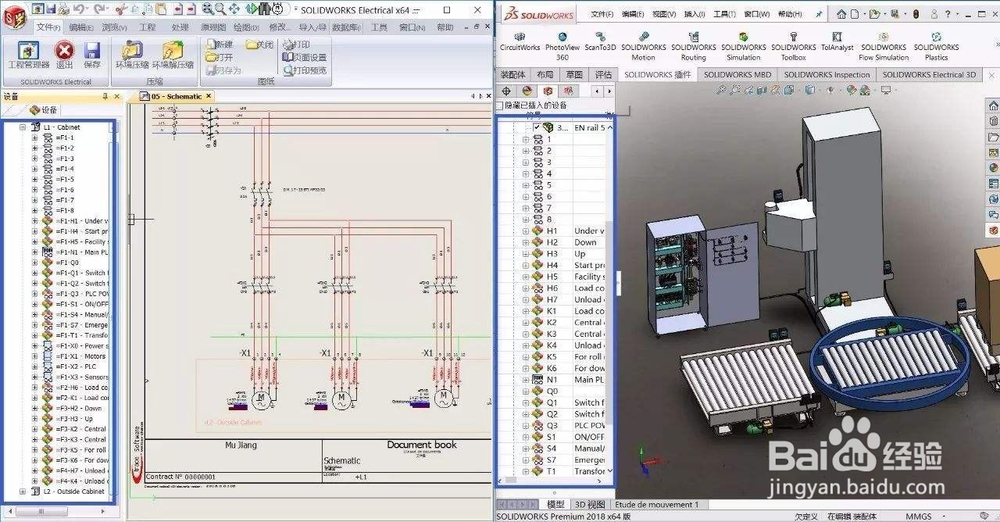
Task: Click the 设备 panel tab in Electrical
Action: click(43, 110)
